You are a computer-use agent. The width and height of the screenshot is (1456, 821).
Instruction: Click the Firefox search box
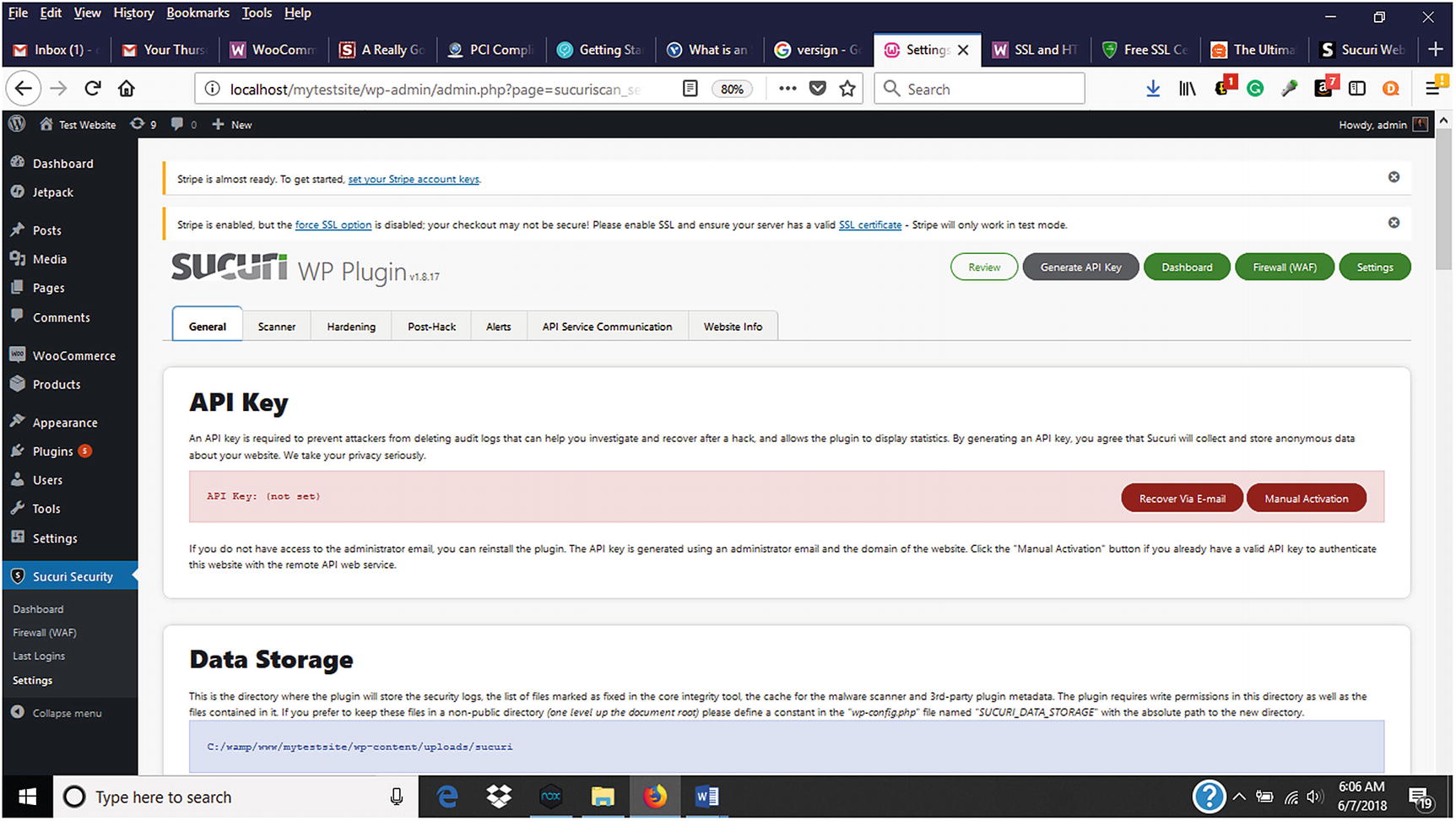(x=979, y=89)
